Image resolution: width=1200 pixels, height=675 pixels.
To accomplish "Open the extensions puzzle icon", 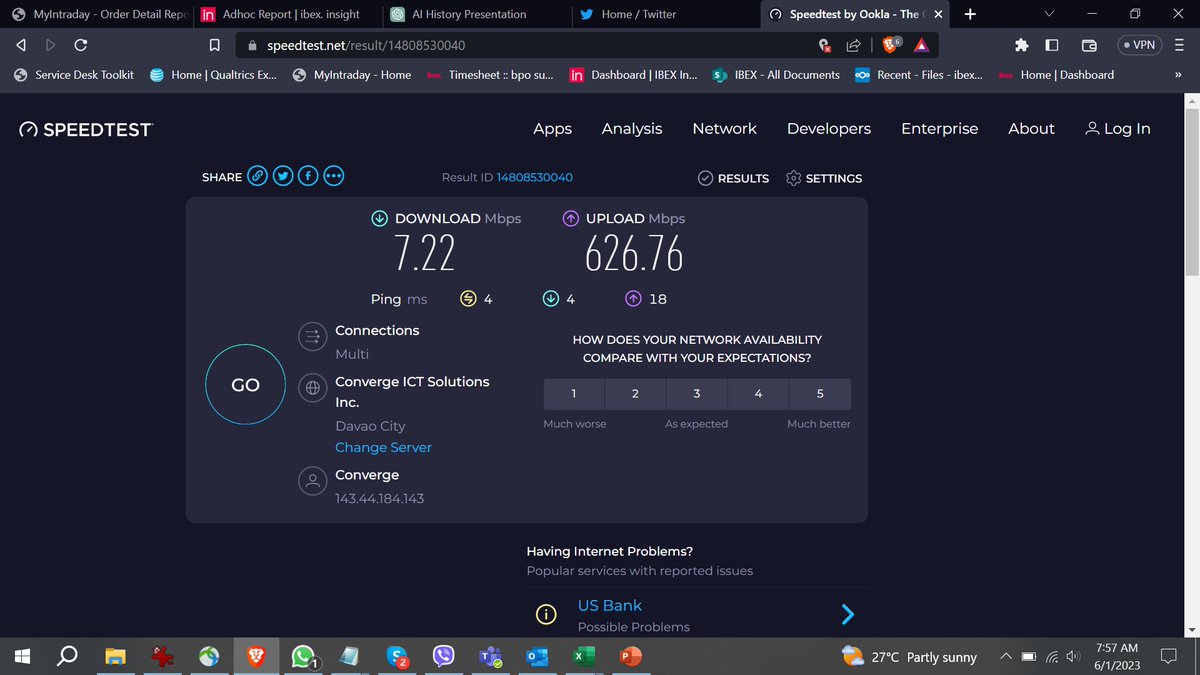I will [1021, 45].
